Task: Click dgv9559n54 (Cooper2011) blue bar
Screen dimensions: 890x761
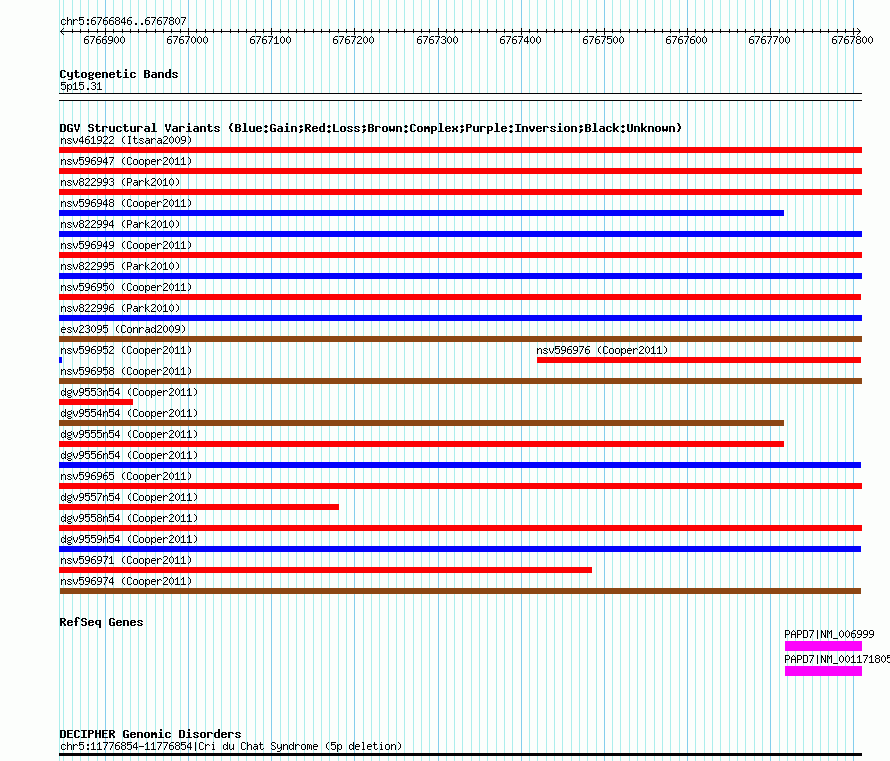Action: tap(460, 549)
